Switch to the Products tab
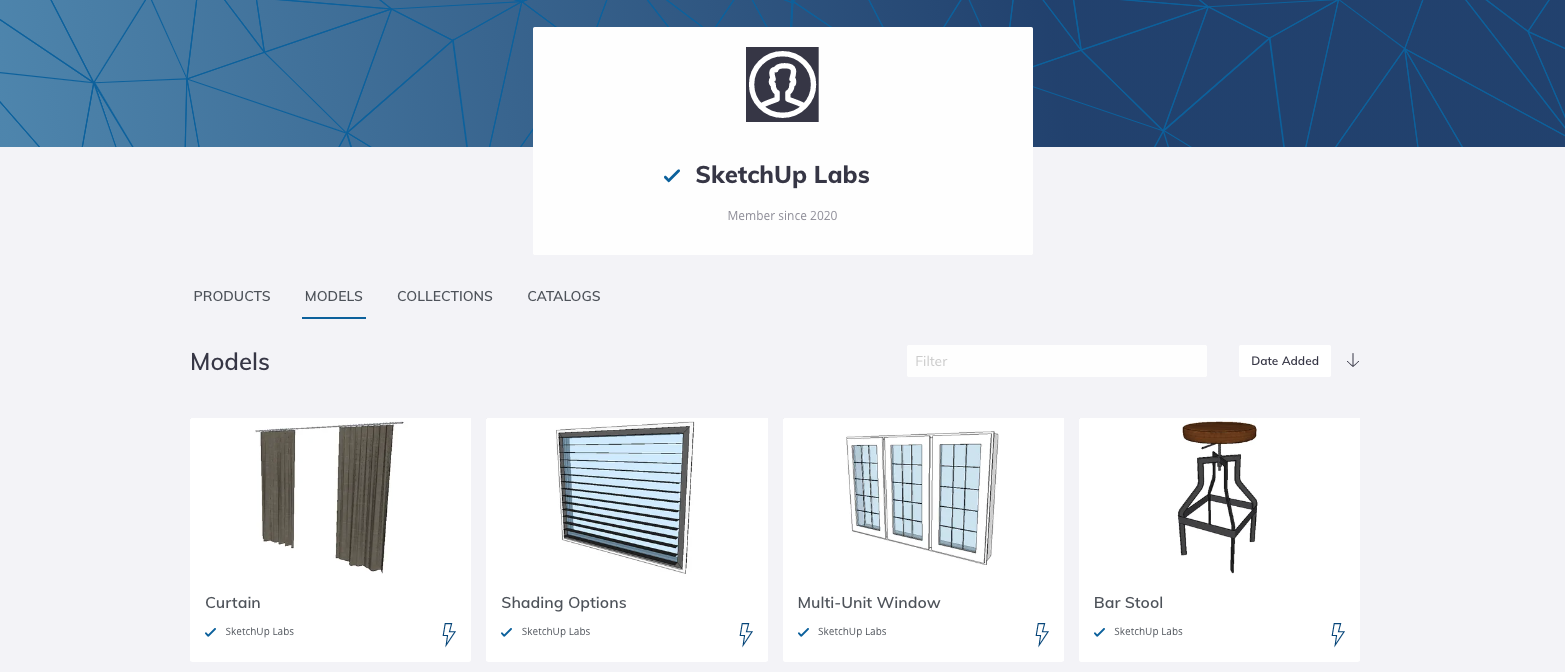 tap(232, 296)
